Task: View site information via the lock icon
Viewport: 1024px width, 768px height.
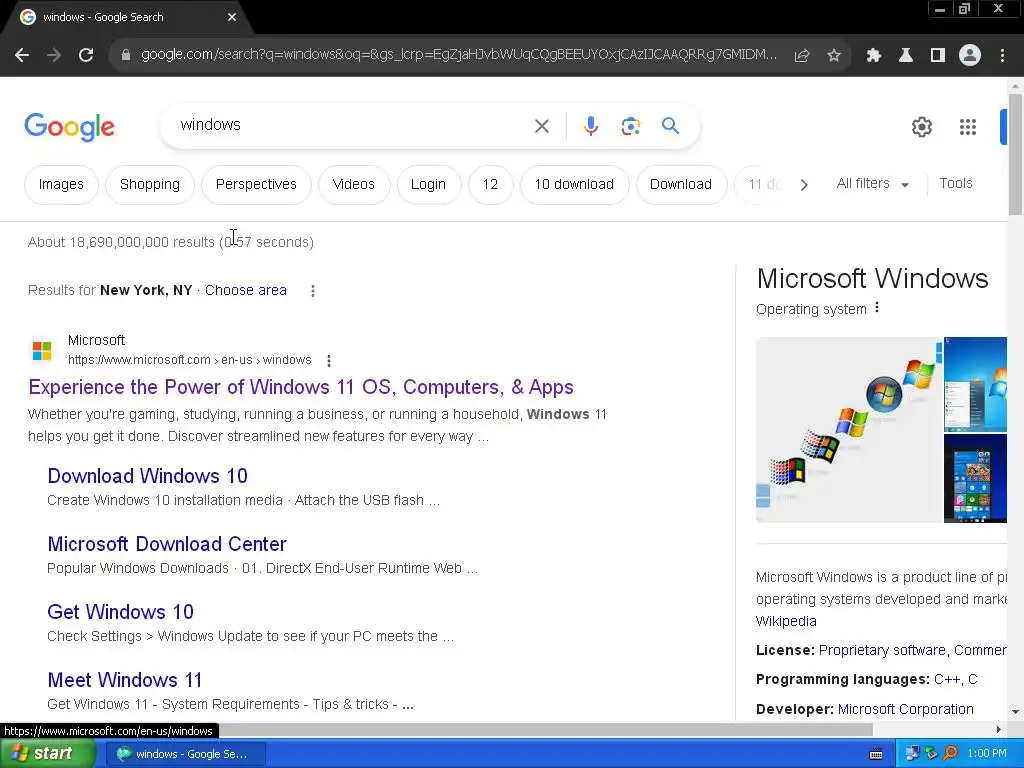Action: [x=125, y=56]
